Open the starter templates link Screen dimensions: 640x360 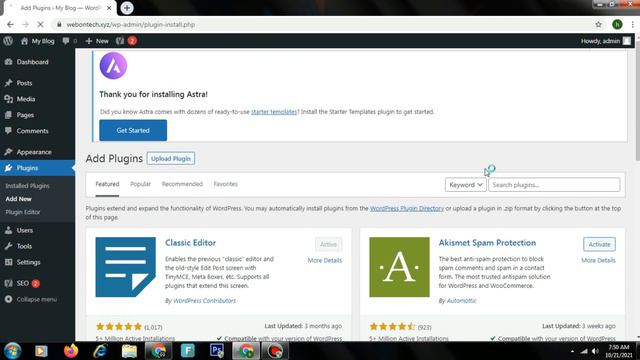pyautogui.click(x=274, y=112)
